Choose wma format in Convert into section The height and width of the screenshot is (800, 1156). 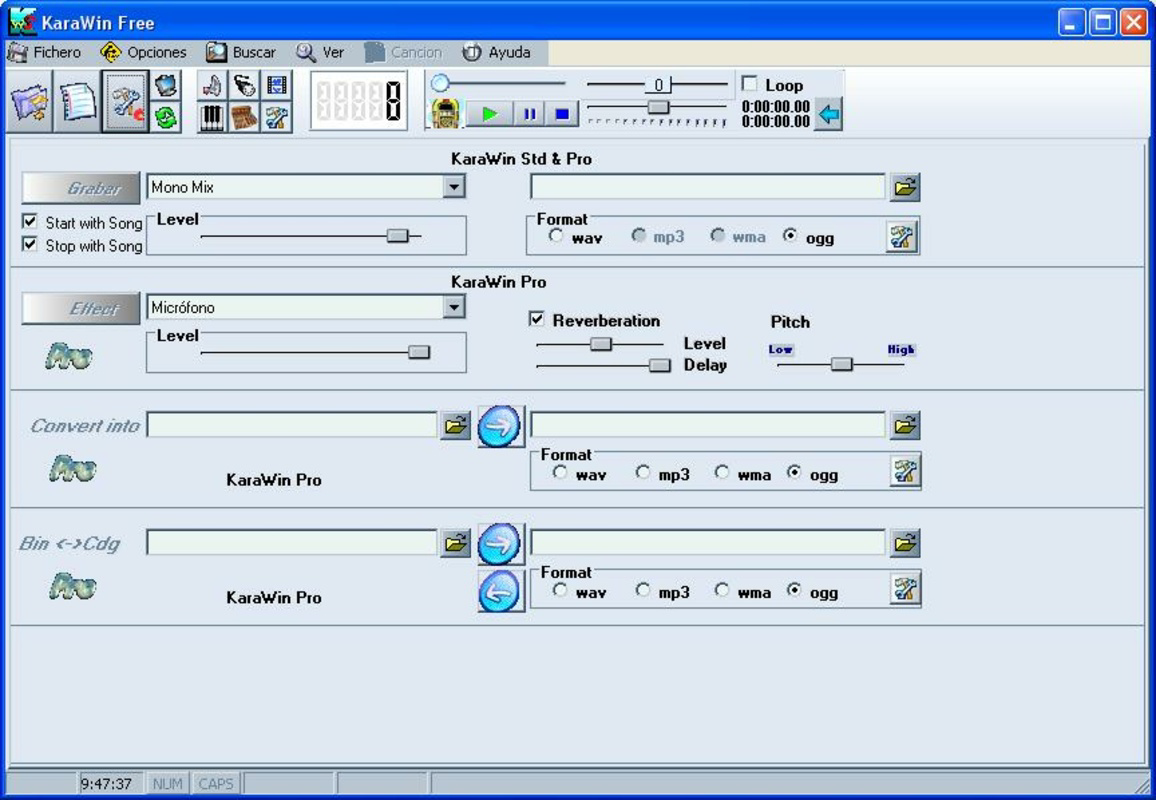pyautogui.click(x=722, y=472)
